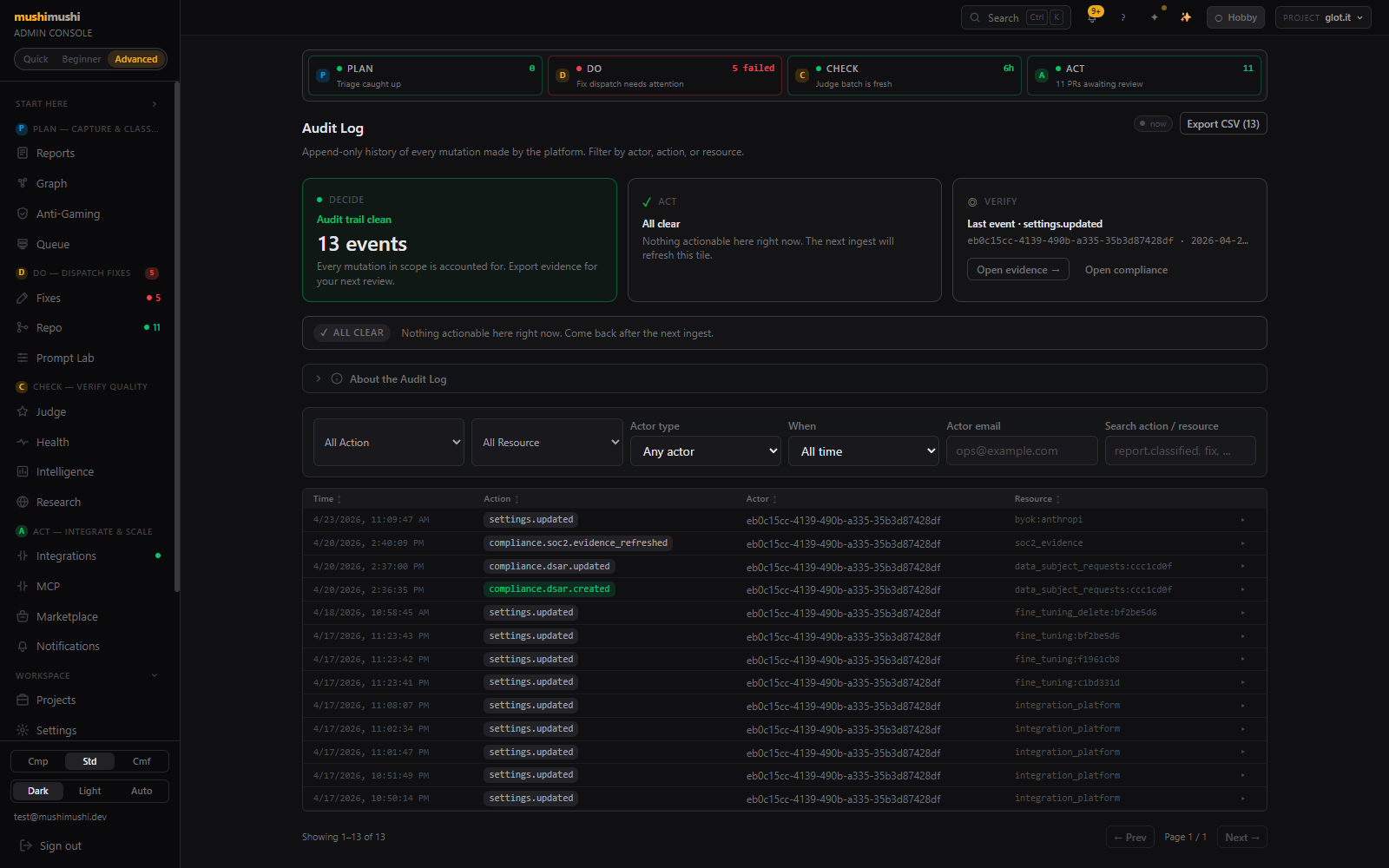Switch theme to Auto
Viewport: 1389px width, 868px height.
coord(142,791)
